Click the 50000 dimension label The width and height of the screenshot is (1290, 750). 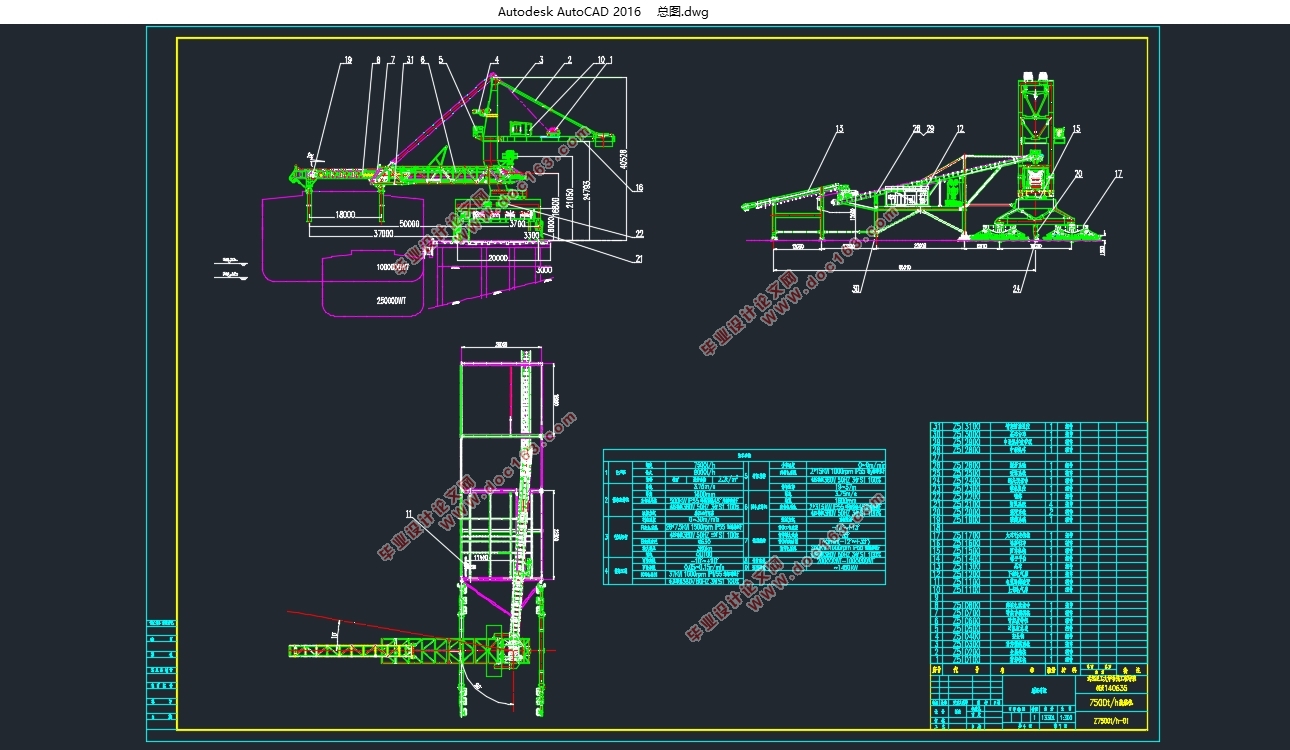tap(410, 224)
